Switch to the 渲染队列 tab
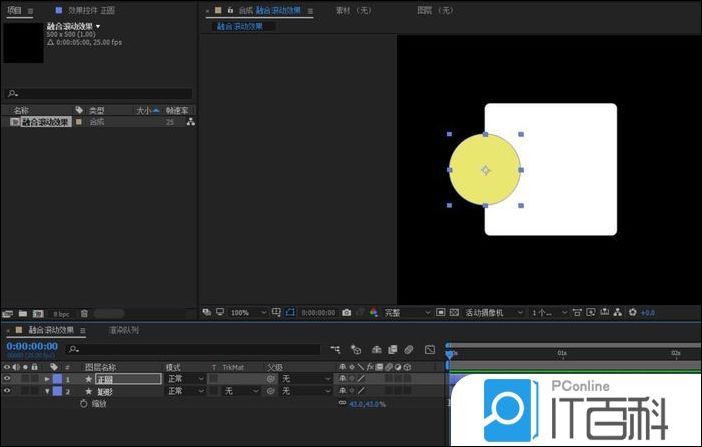This screenshot has width=702, height=447. click(x=124, y=330)
